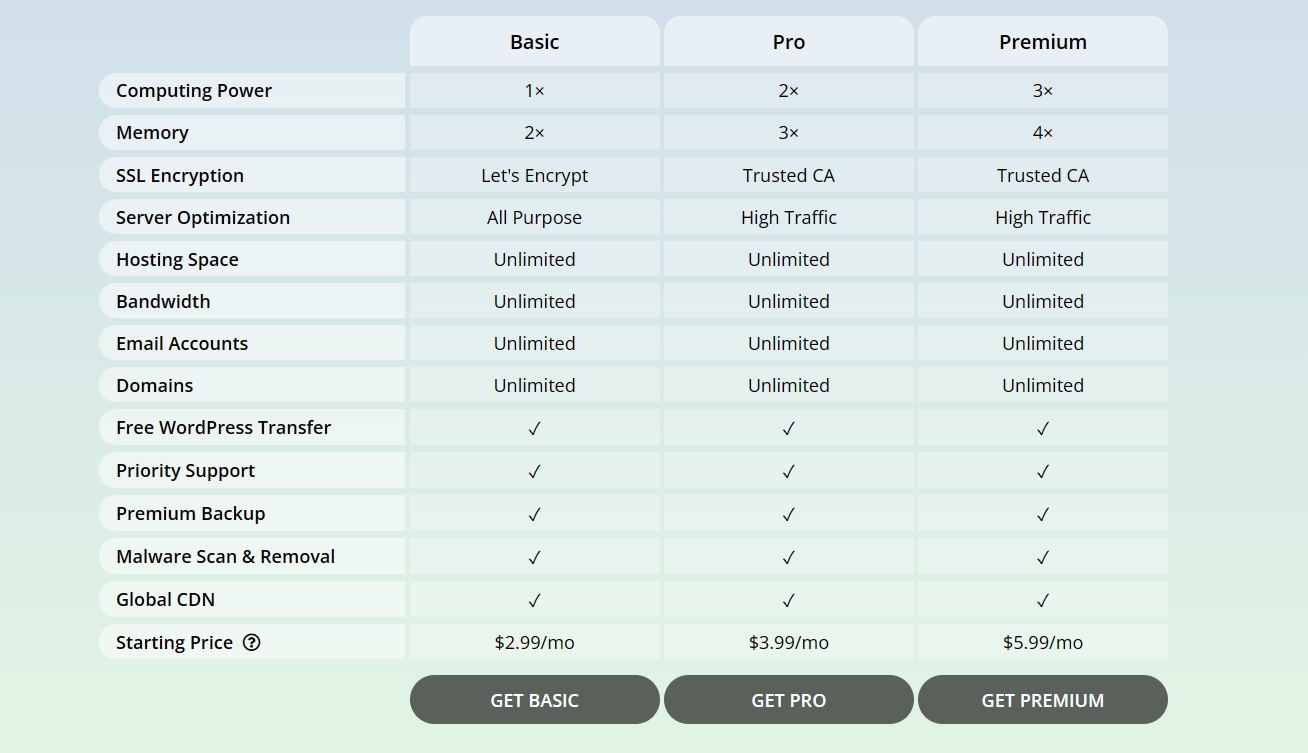
Task: Click the checkmark for Basic Premium Backup
Action: [534, 514]
